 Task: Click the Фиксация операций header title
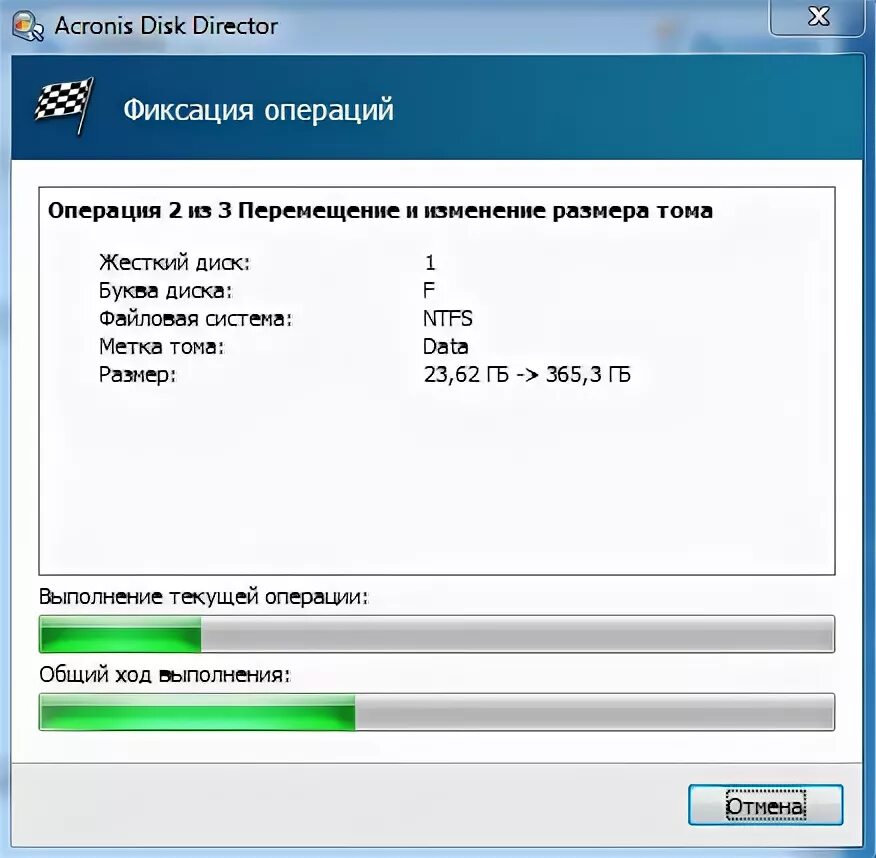point(259,109)
